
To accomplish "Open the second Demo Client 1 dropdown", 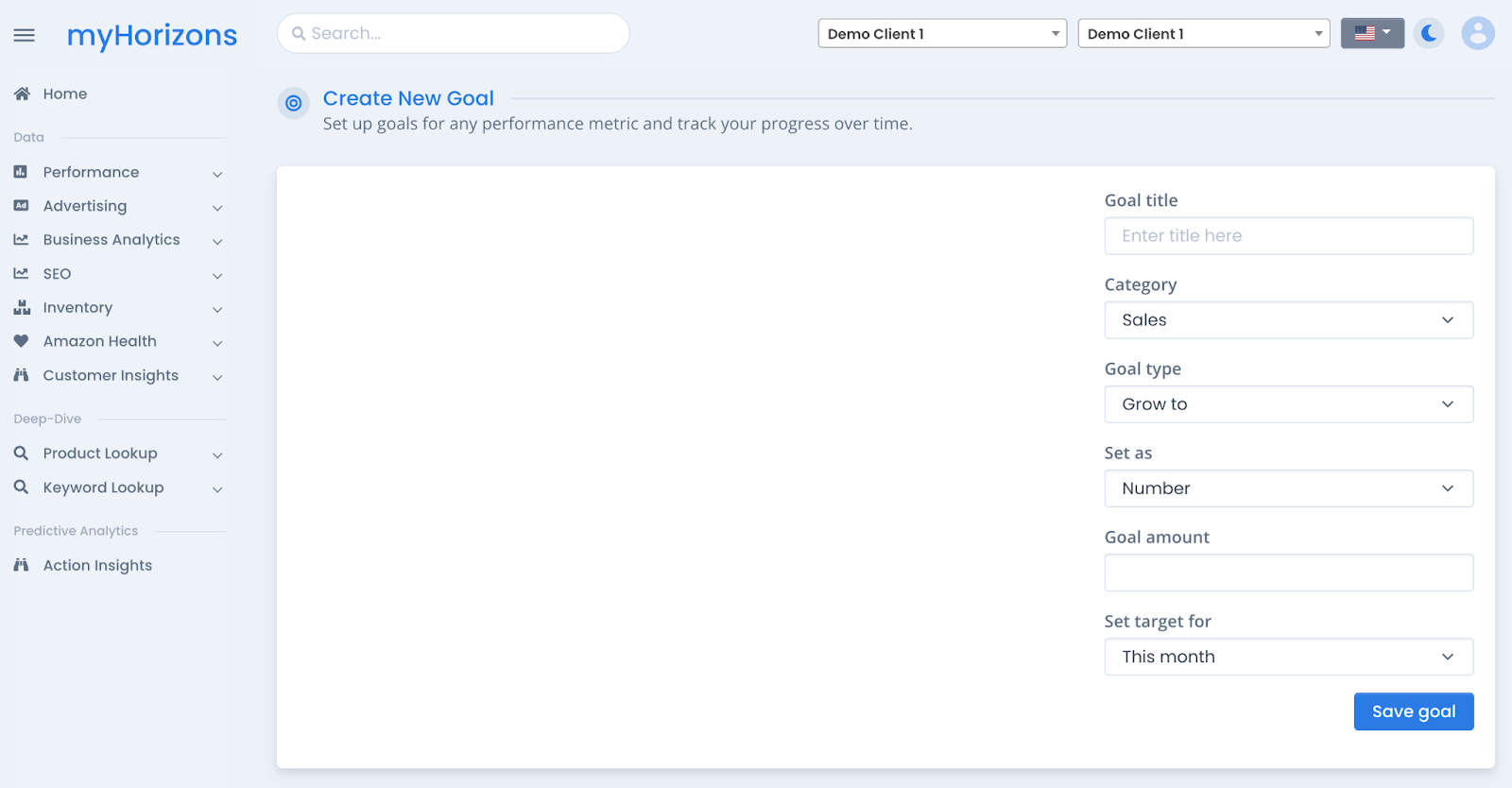I will point(1204,34).
